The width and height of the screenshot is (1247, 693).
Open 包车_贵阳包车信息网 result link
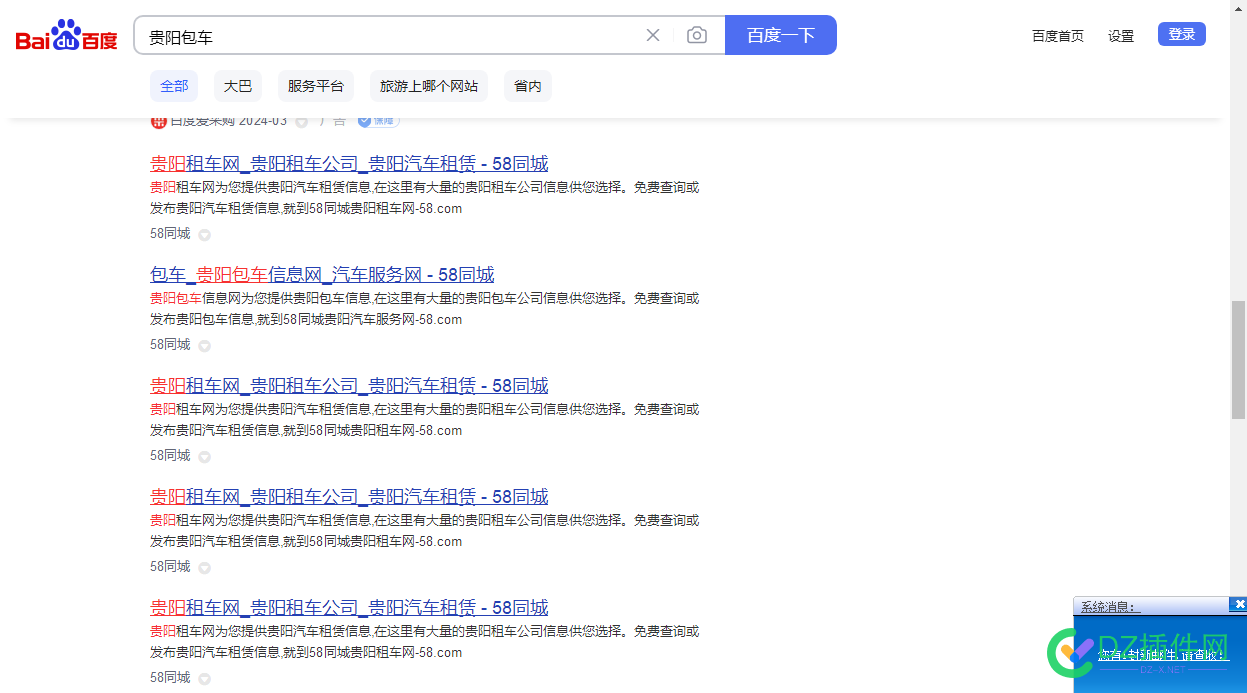(x=322, y=275)
